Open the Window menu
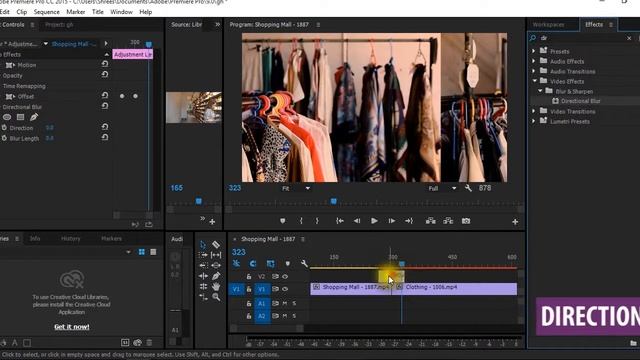The height and width of the screenshot is (360, 640). 121,12
